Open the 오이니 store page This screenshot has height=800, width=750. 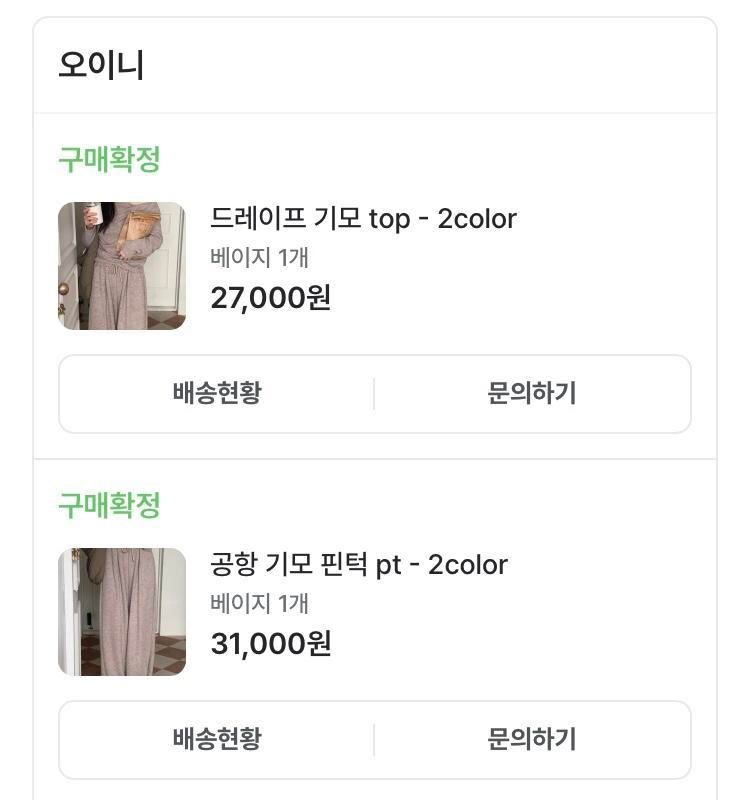pyautogui.click(x=101, y=65)
